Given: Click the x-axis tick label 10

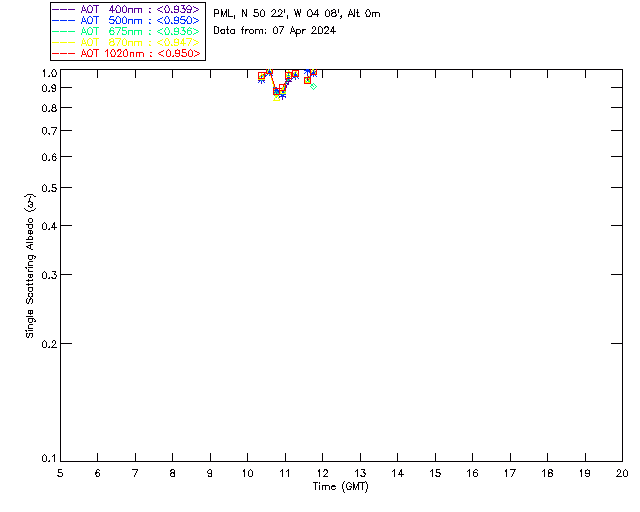Looking at the screenshot, I should (x=247, y=474).
